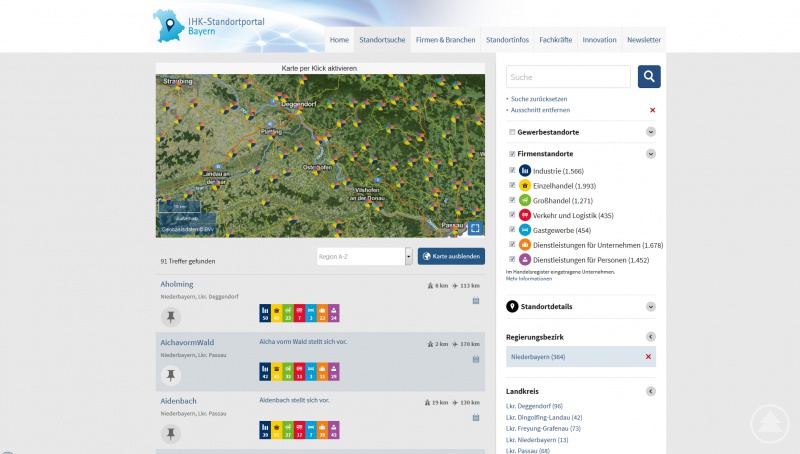Click the magnifier search button
This screenshot has height=454, width=800.
click(649, 77)
